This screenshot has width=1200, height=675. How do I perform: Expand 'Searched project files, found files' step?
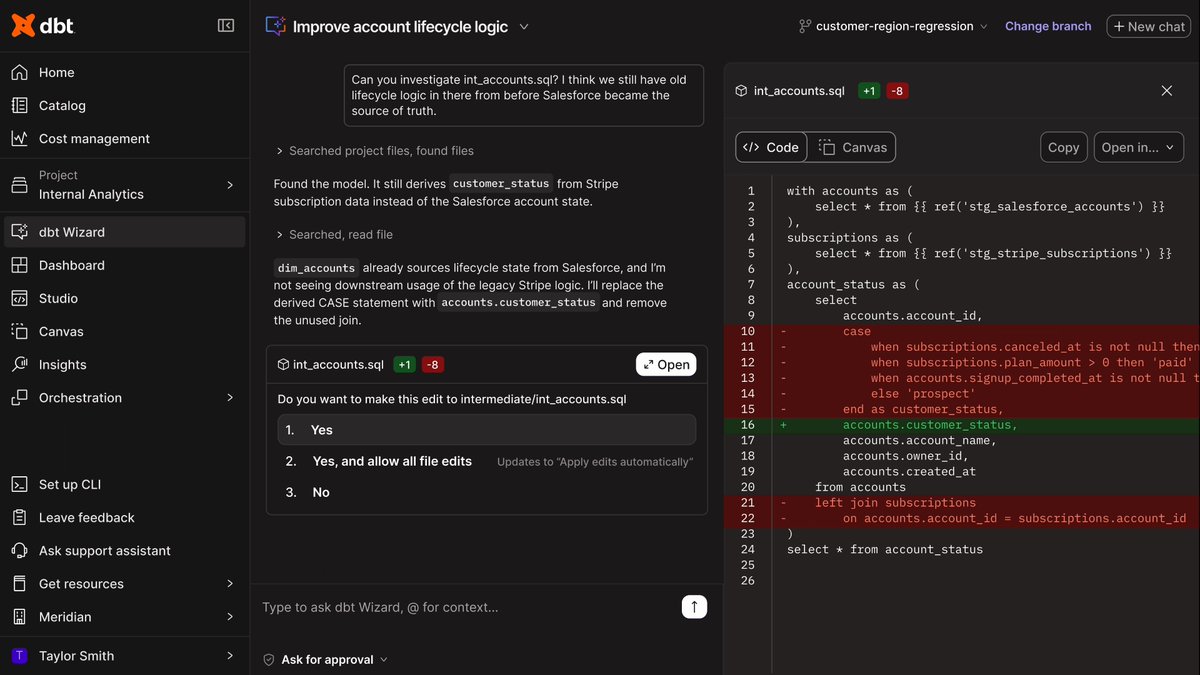click(375, 150)
